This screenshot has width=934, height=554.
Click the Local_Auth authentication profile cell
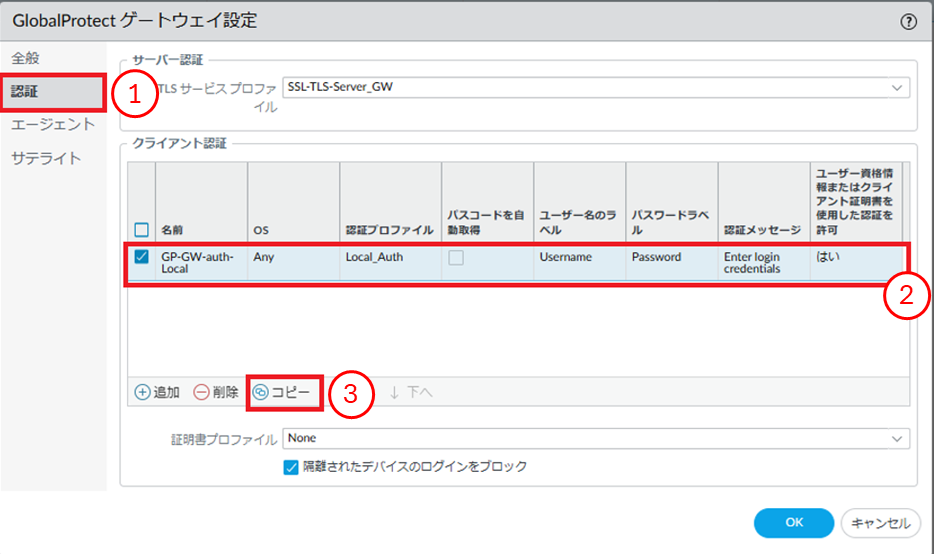(373, 257)
